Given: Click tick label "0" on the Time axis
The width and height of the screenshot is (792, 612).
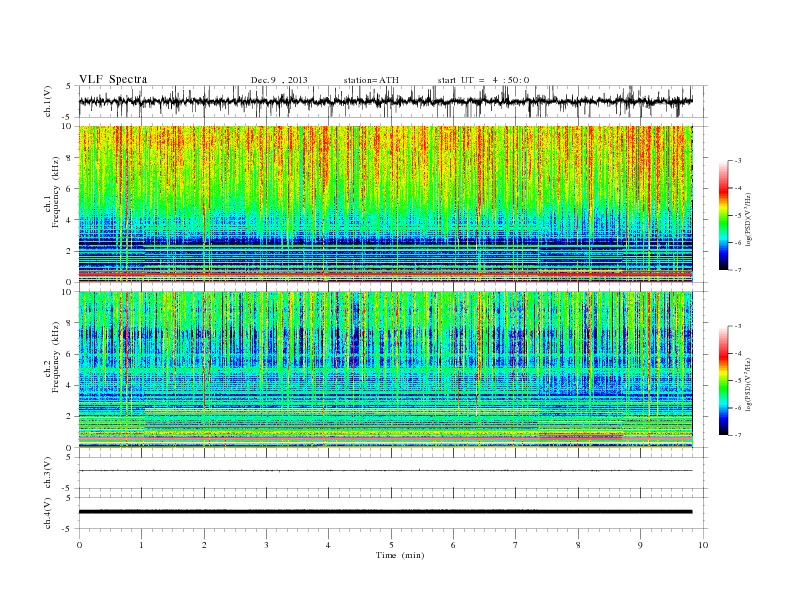Looking at the screenshot, I should (x=79, y=545).
